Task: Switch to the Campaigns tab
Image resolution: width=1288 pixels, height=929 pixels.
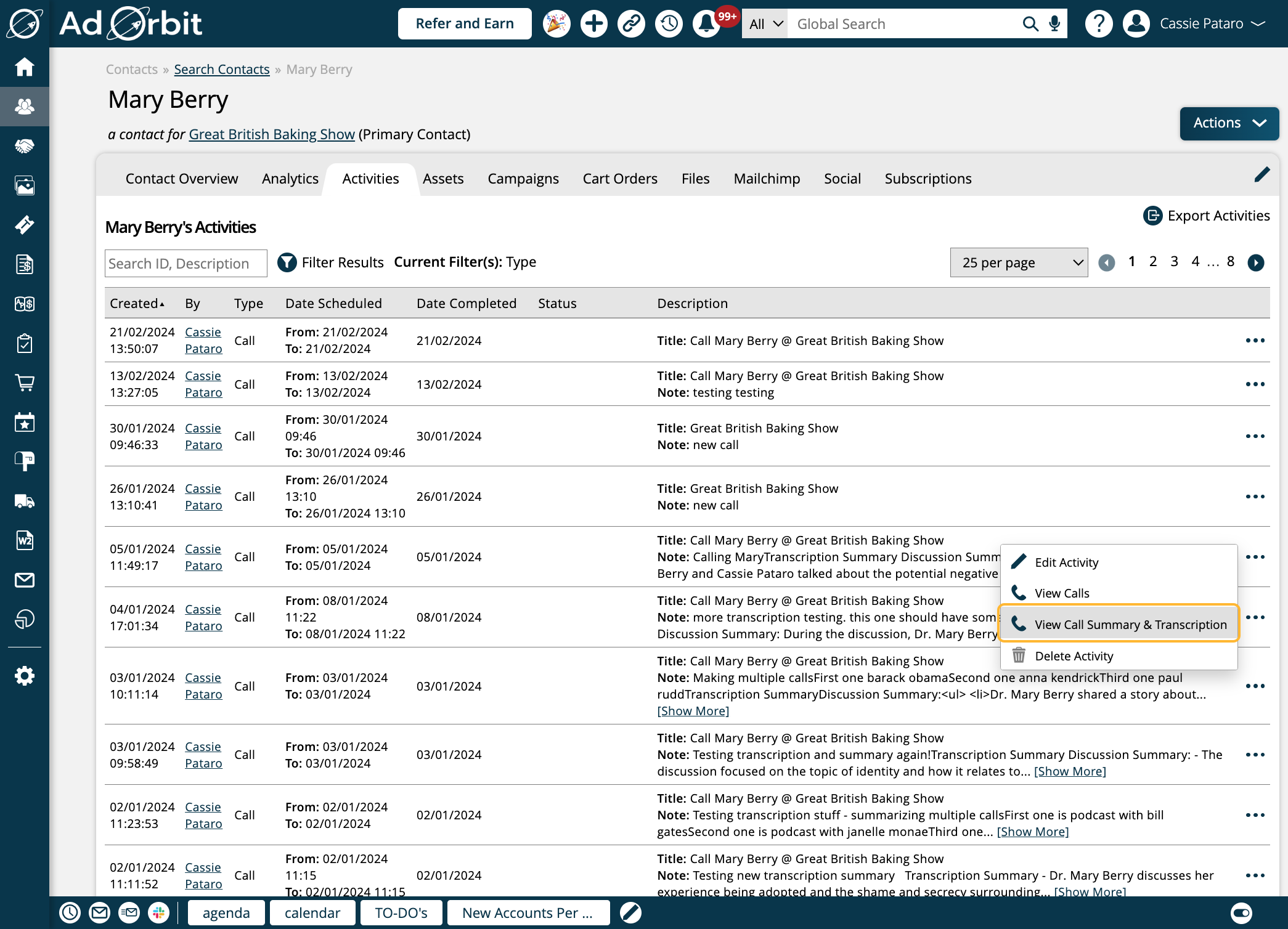Action: tap(523, 179)
